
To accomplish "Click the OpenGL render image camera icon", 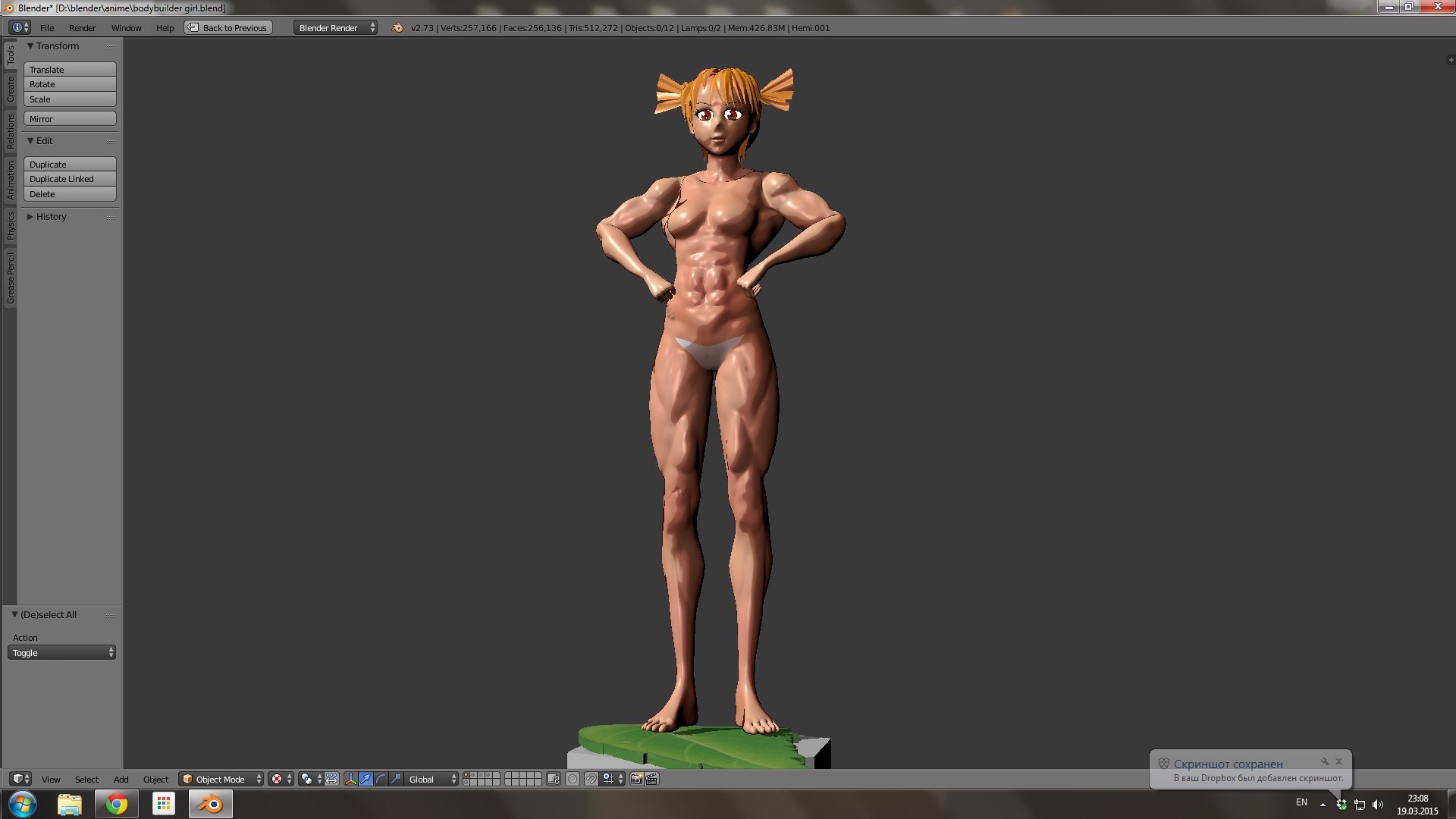I will pos(636,779).
